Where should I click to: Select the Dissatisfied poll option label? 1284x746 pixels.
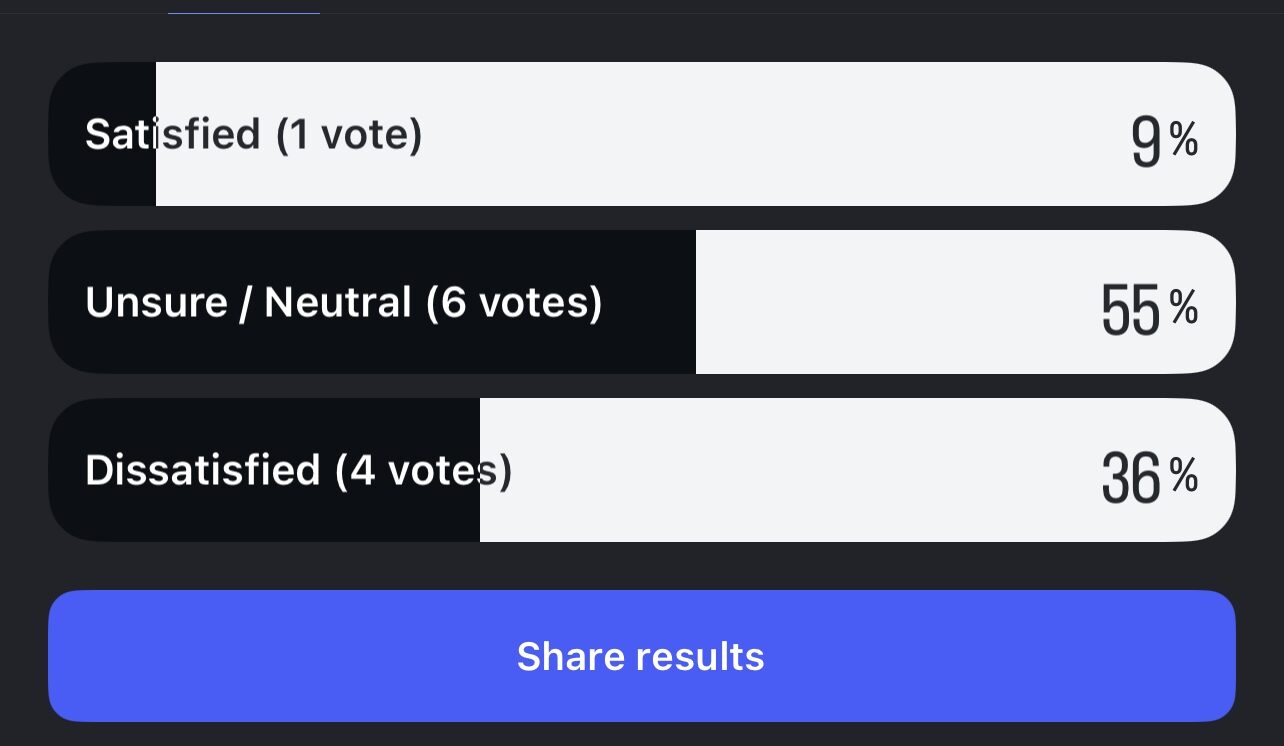tap(202, 470)
